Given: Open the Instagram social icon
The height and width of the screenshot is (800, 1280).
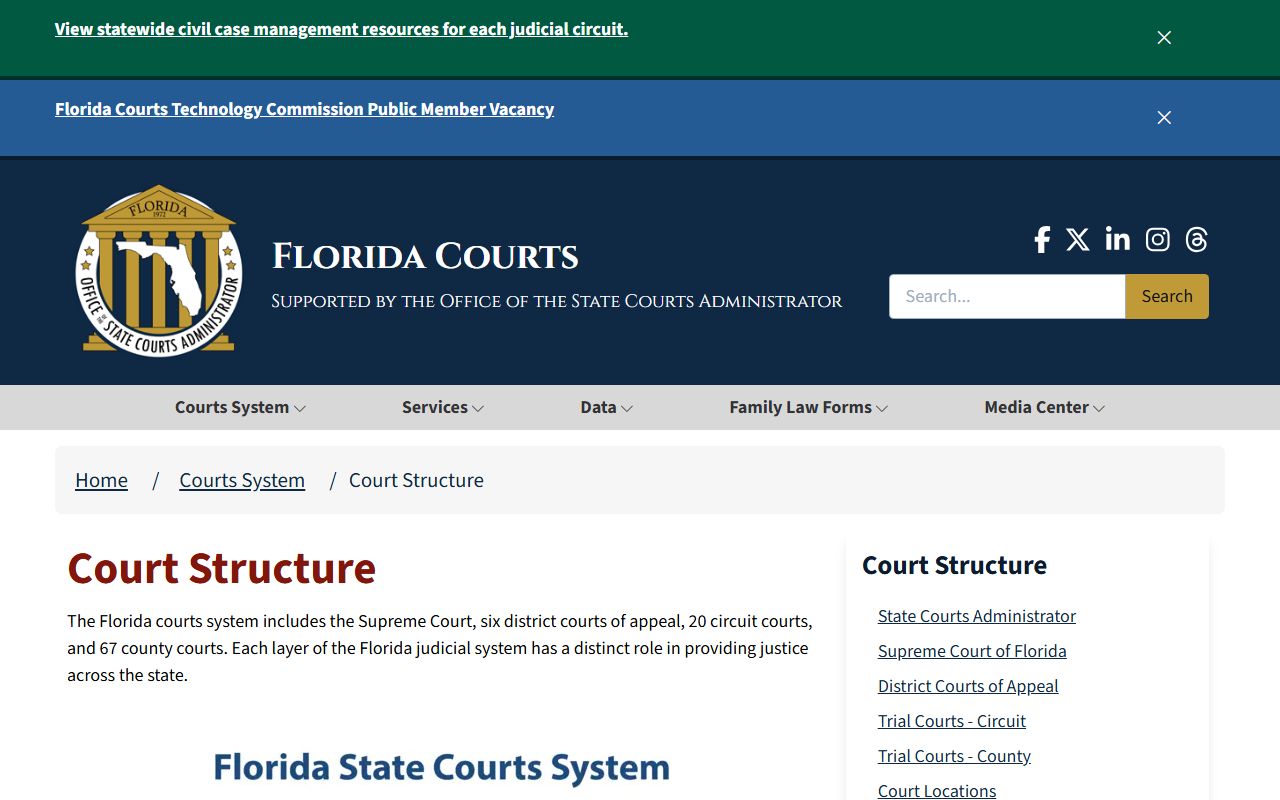Looking at the screenshot, I should pyautogui.click(x=1158, y=240).
